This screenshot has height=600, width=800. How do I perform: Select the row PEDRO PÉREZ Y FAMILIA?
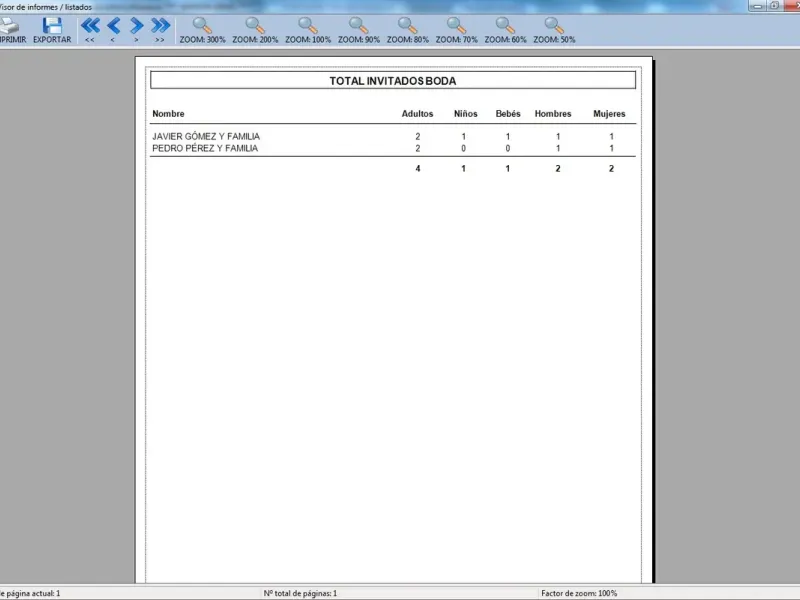(x=393, y=148)
